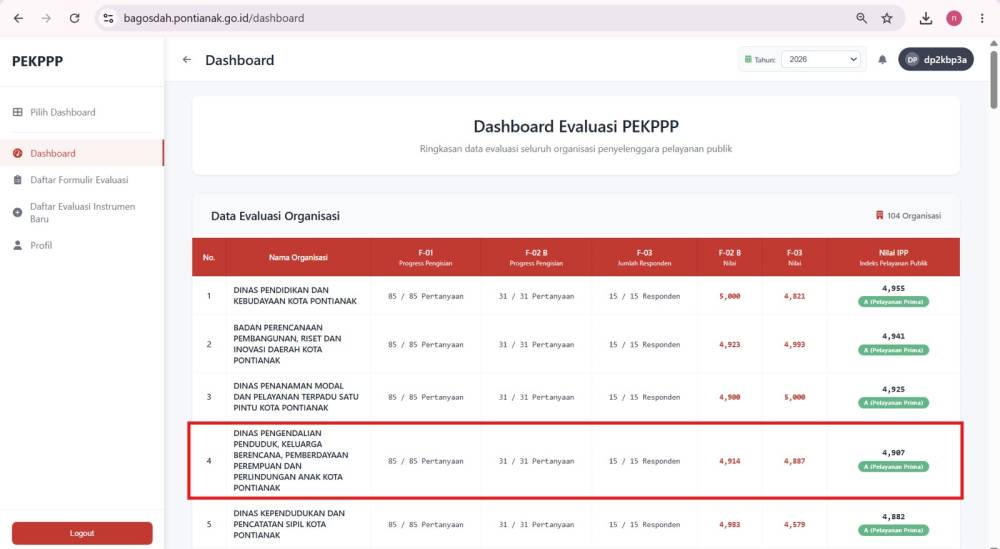Open the Tahun 2026 dropdown
Screen dimensions: 1000x549
(x=821, y=59)
